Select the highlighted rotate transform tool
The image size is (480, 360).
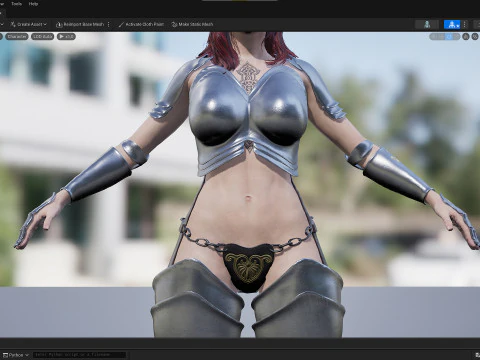(x=449, y=37)
